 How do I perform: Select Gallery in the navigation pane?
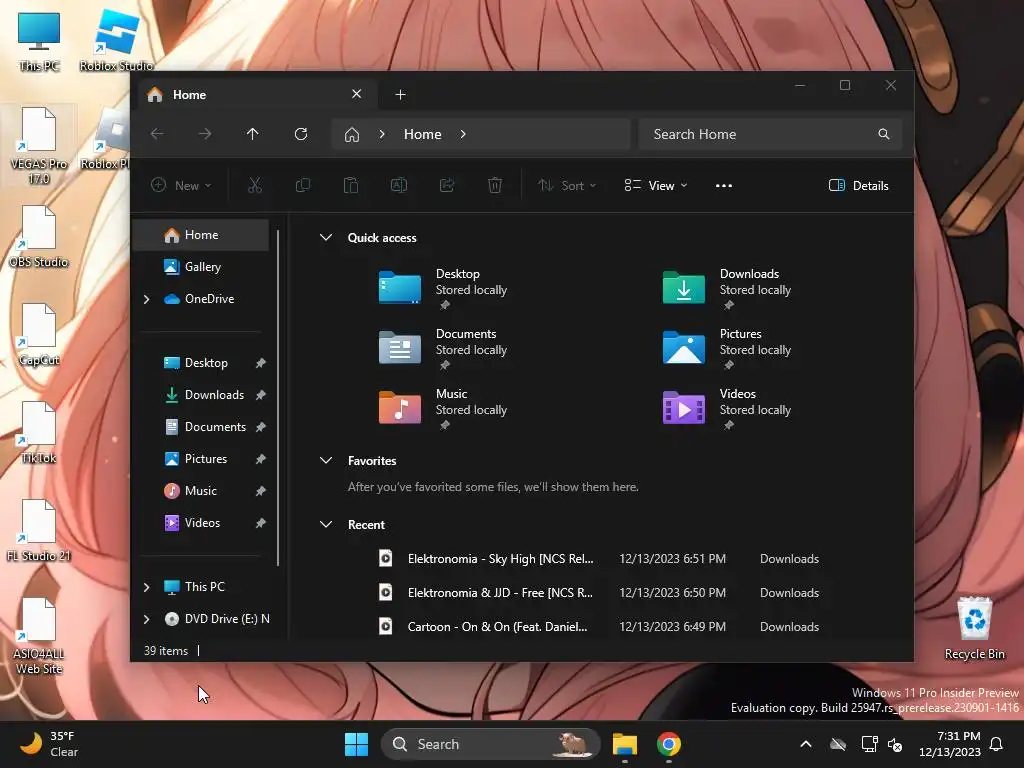201,267
